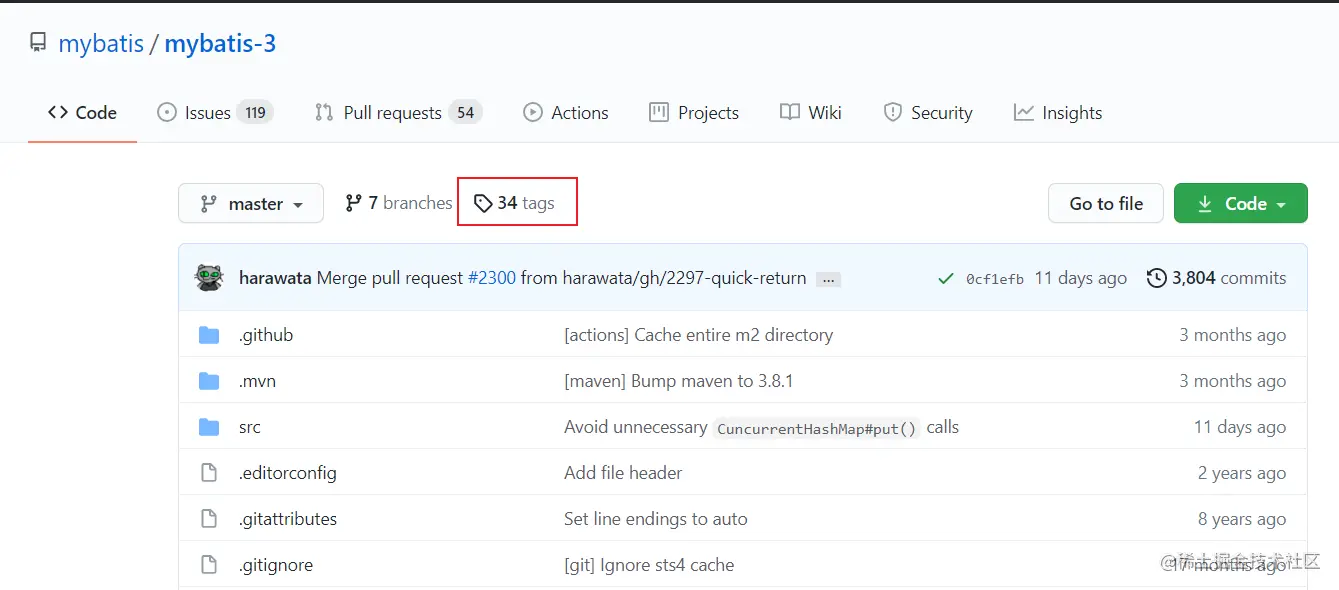Viewport: 1339px width, 590px height.
Task: Open the 34 tags link
Action: click(515, 203)
